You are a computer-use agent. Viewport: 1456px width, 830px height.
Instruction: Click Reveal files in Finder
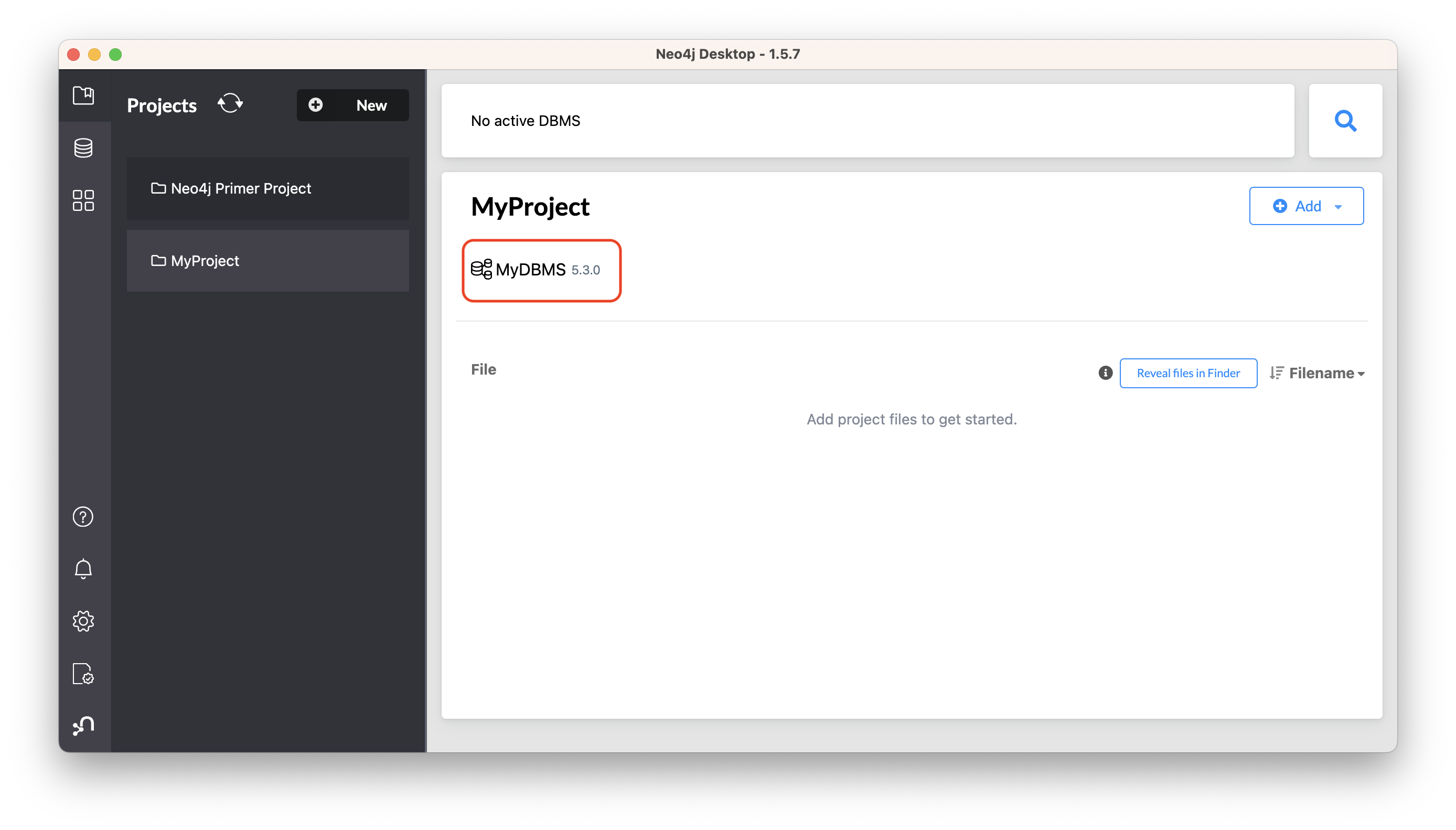1188,373
